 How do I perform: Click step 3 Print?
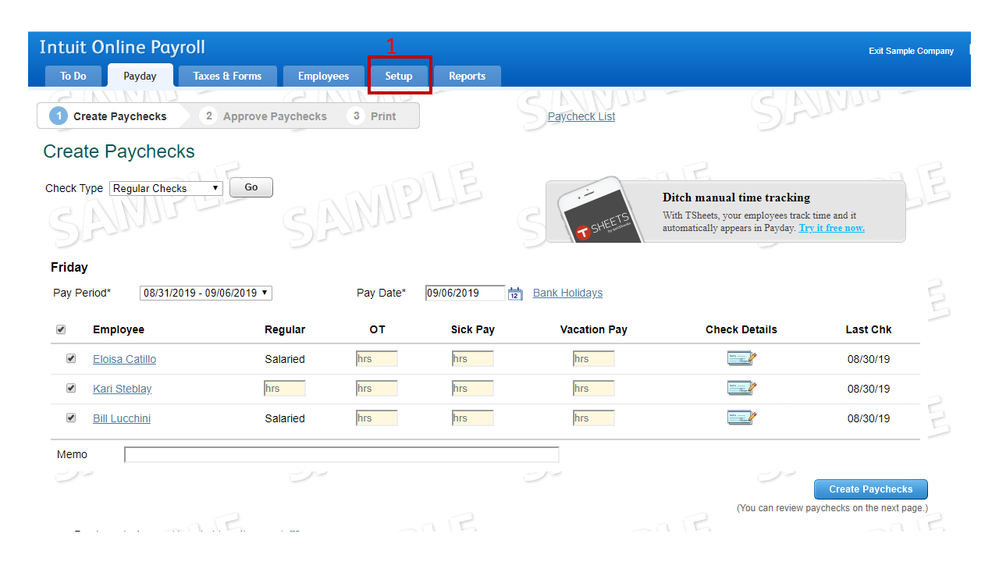pyautogui.click(x=373, y=116)
